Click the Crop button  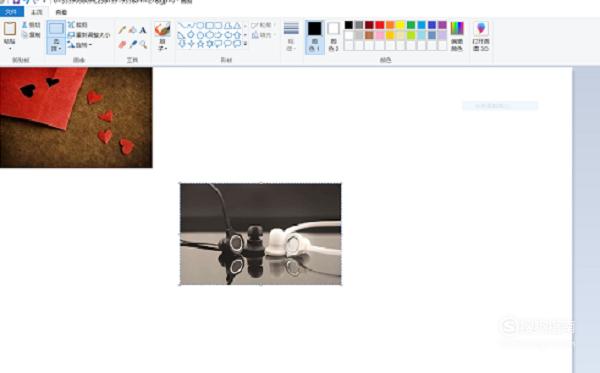[78, 25]
